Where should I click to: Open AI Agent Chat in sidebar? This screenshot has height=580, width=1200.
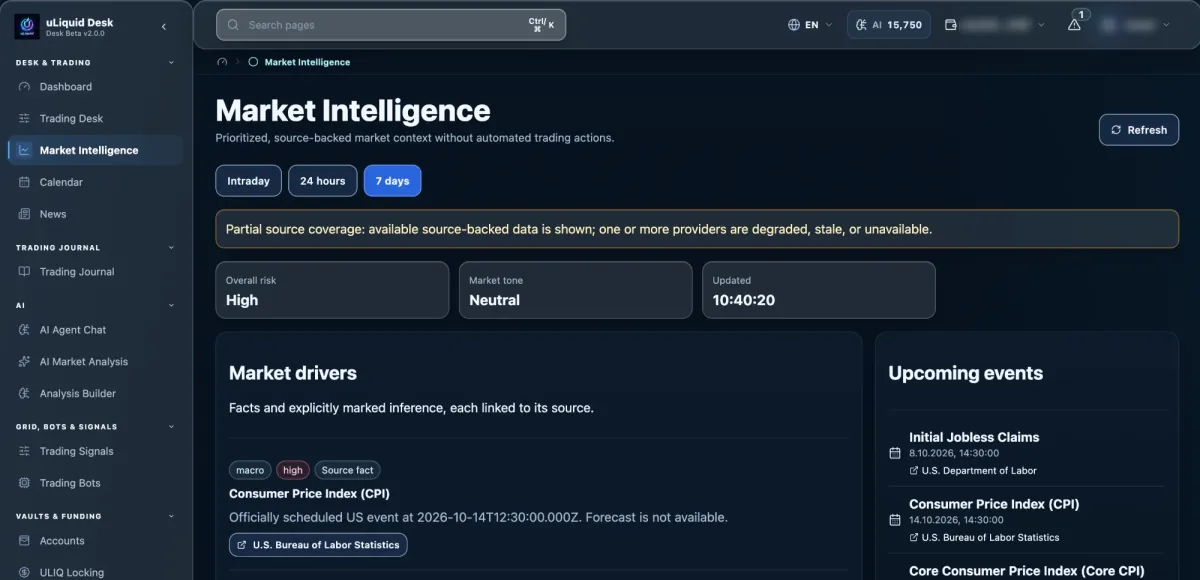coord(95,330)
